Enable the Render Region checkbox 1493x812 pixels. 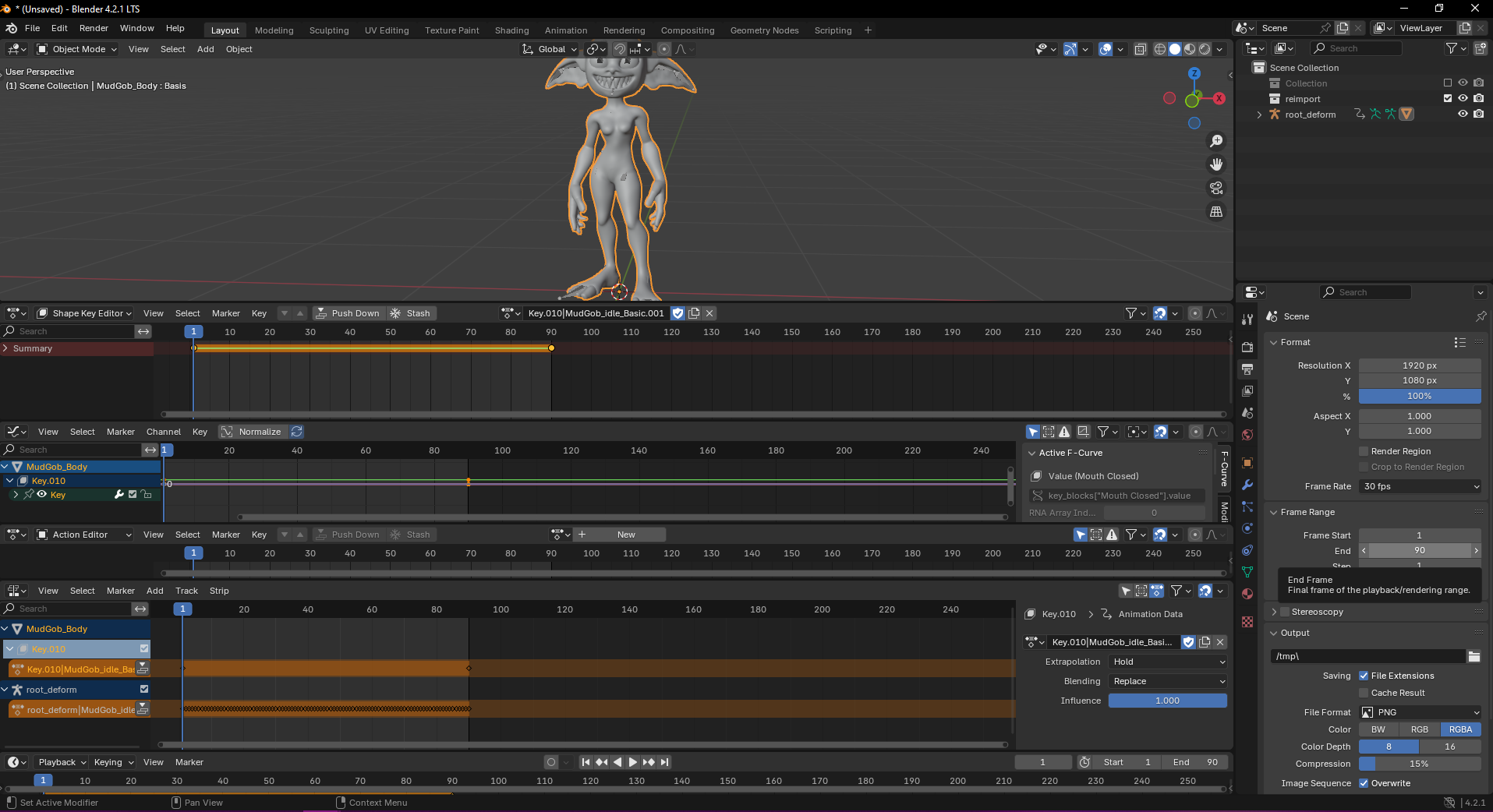click(1364, 451)
